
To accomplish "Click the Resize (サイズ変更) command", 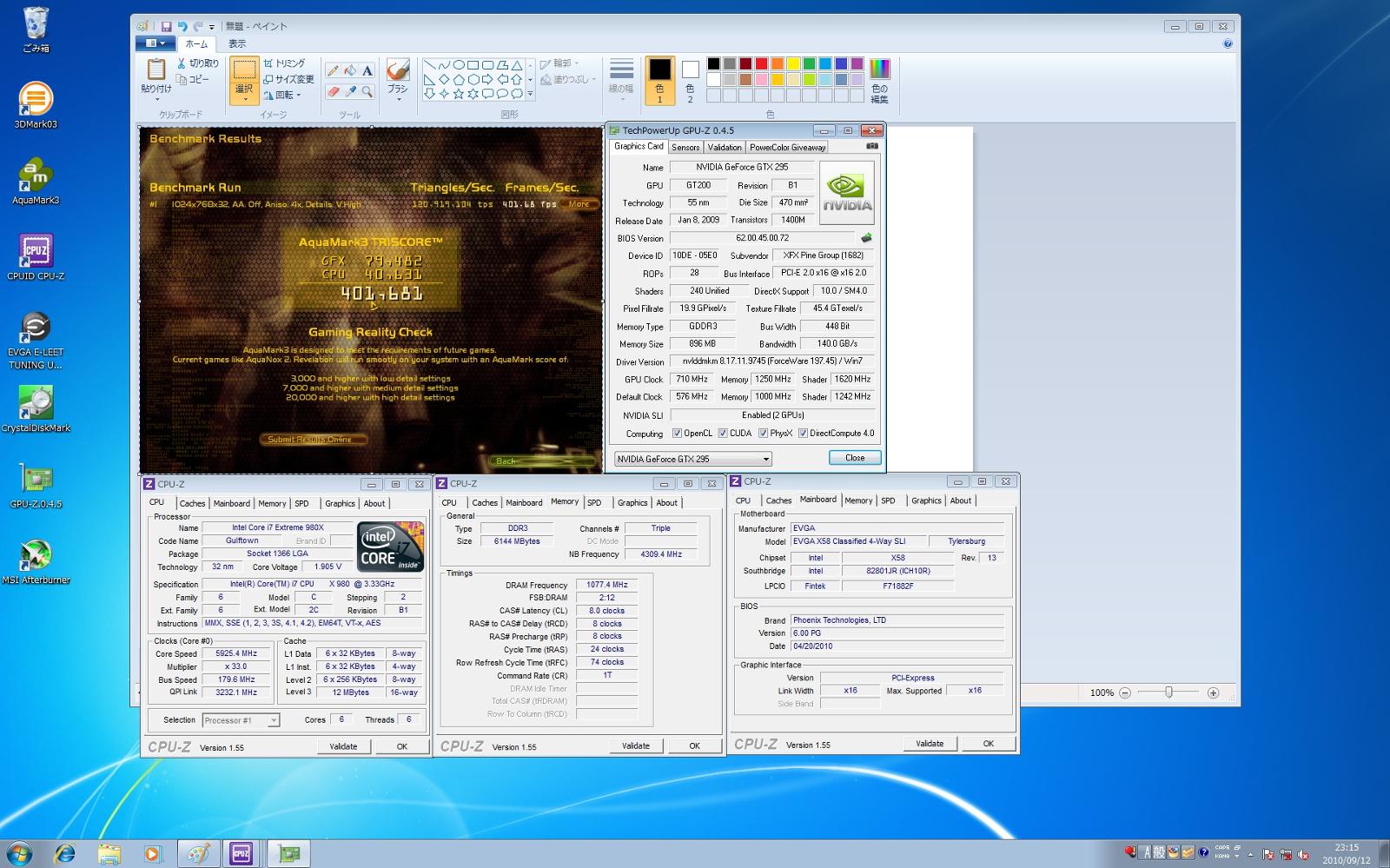I will 288,79.
